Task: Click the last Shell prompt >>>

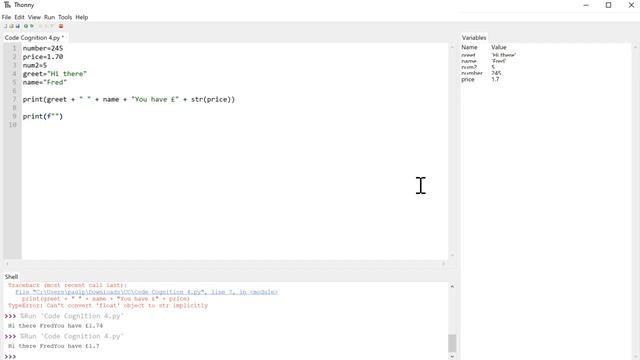Action: [11, 356]
